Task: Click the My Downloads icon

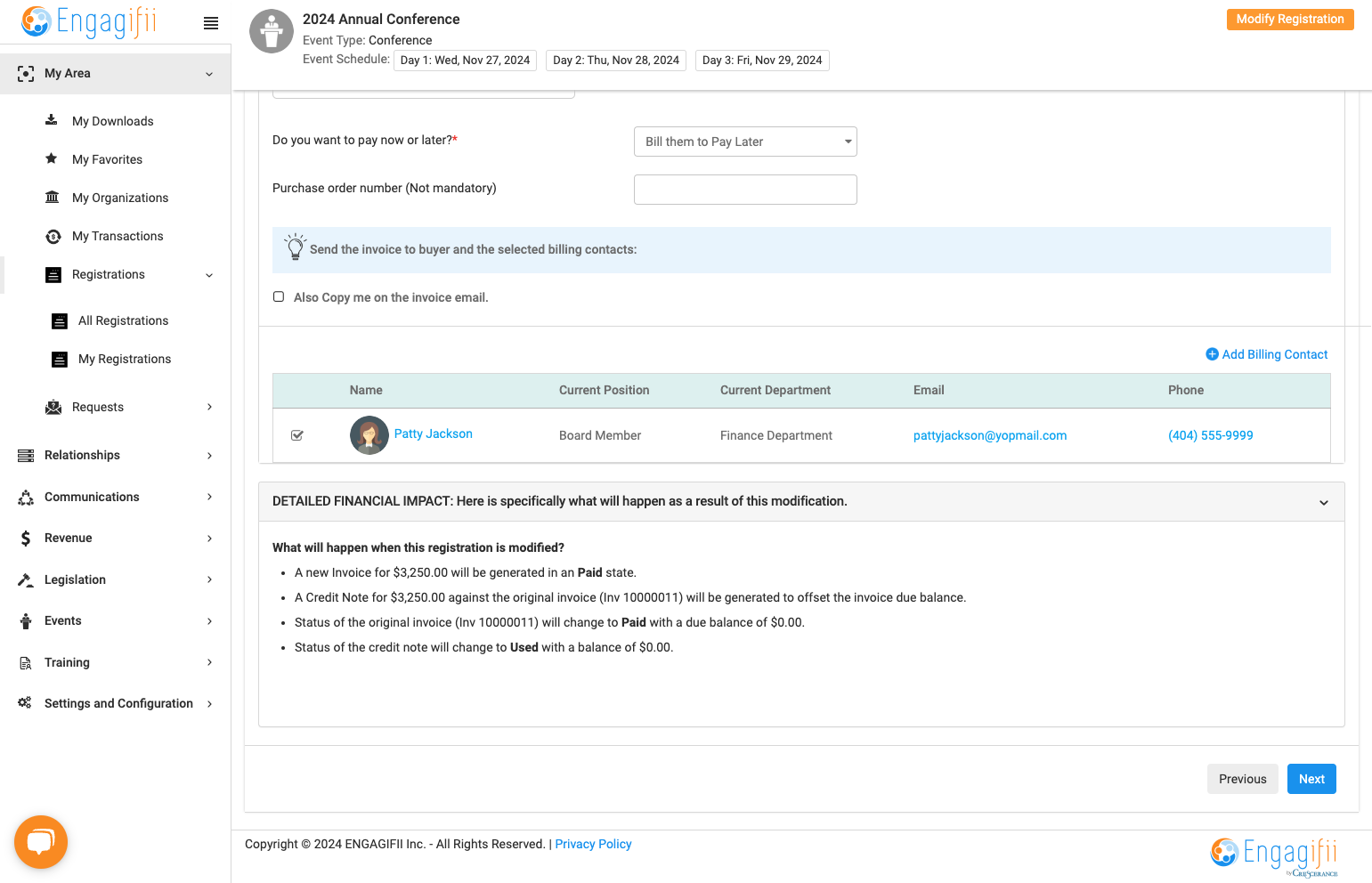Action: click(52, 120)
